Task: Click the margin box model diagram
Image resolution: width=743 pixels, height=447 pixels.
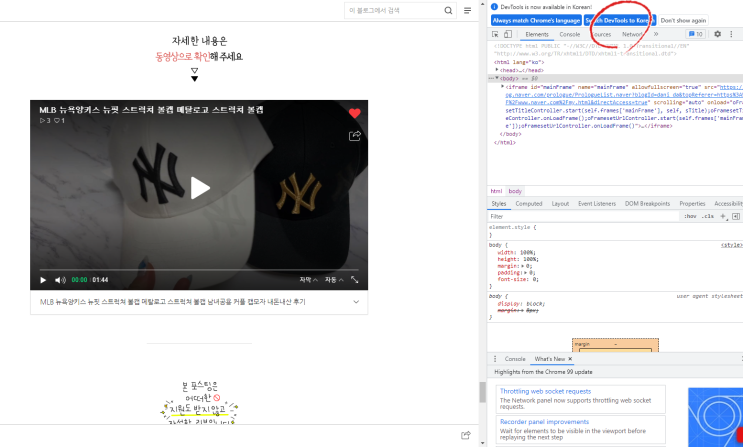Action: tap(615, 345)
